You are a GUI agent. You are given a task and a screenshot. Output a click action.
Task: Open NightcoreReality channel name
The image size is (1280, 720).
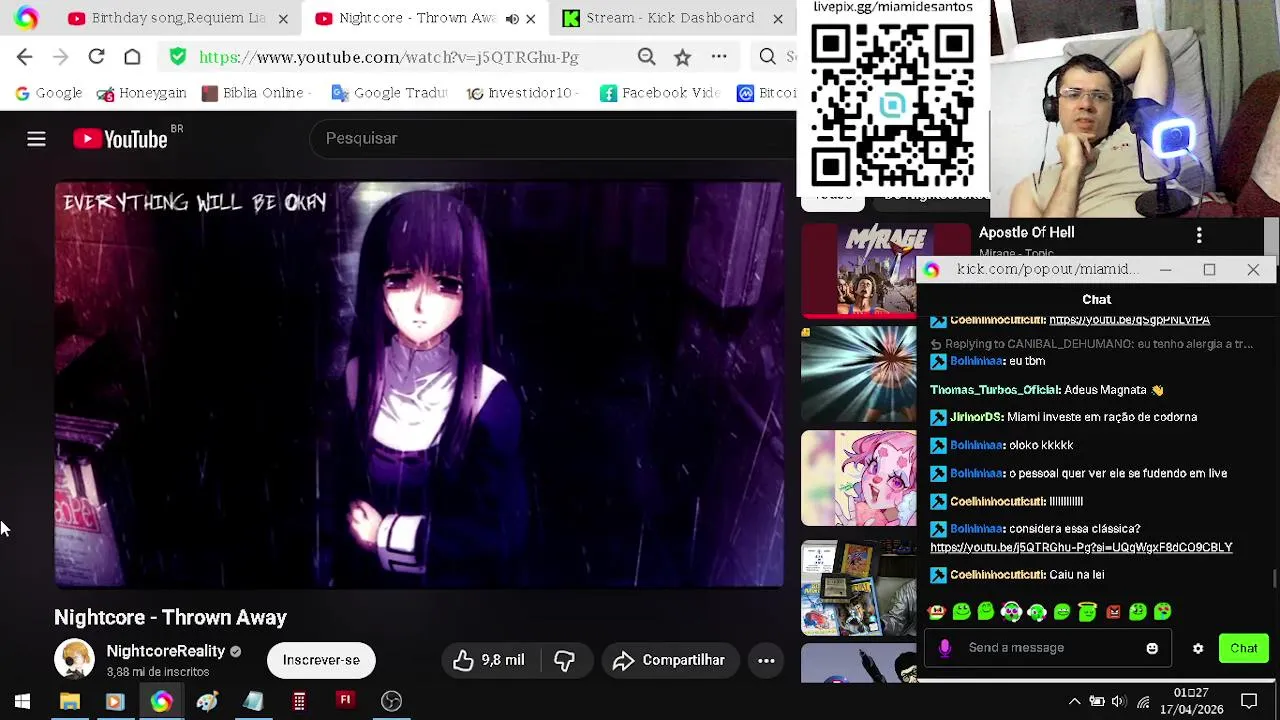tap(166, 651)
